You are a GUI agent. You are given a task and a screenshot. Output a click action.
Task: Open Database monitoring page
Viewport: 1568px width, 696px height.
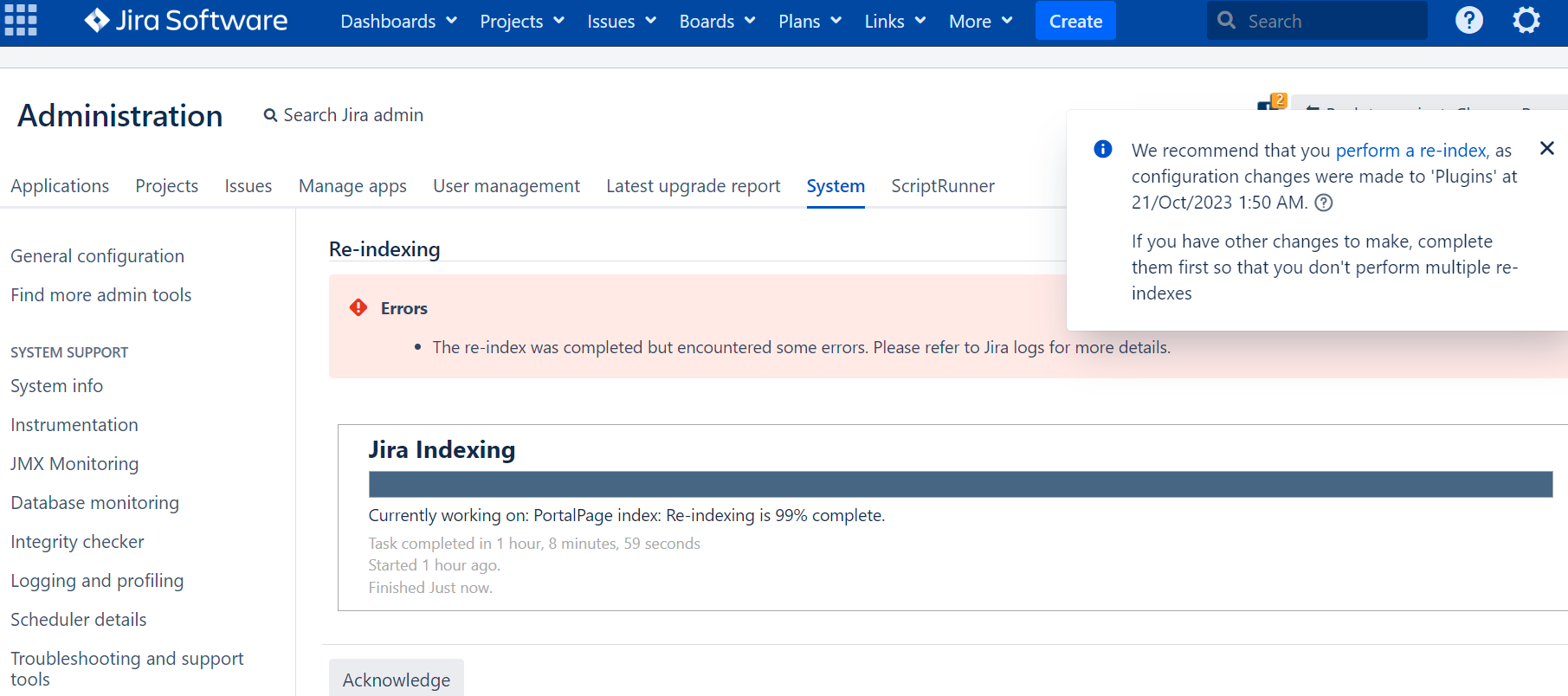(x=94, y=503)
